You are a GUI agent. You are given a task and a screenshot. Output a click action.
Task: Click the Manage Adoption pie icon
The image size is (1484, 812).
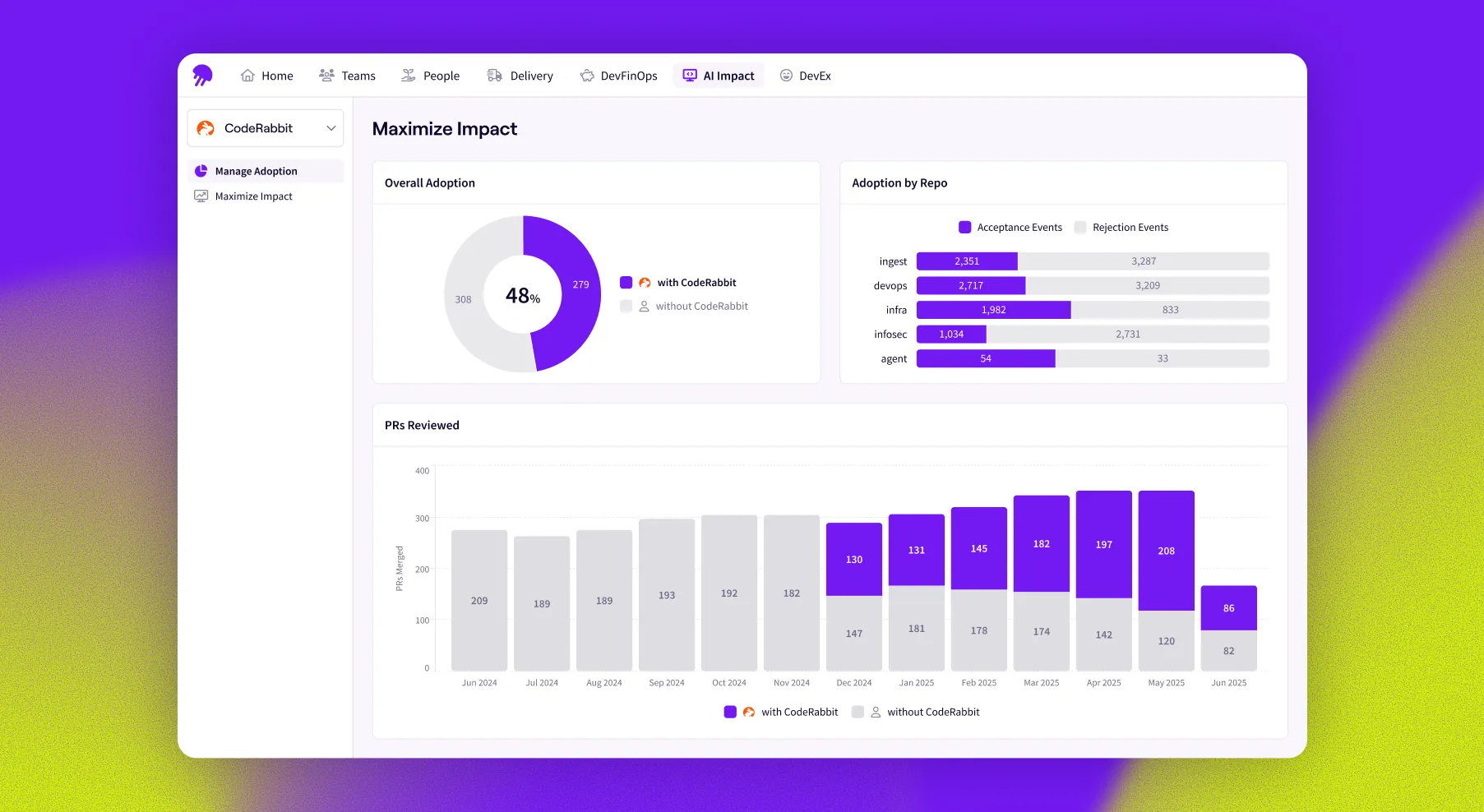pyautogui.click(x=201, y=171)
